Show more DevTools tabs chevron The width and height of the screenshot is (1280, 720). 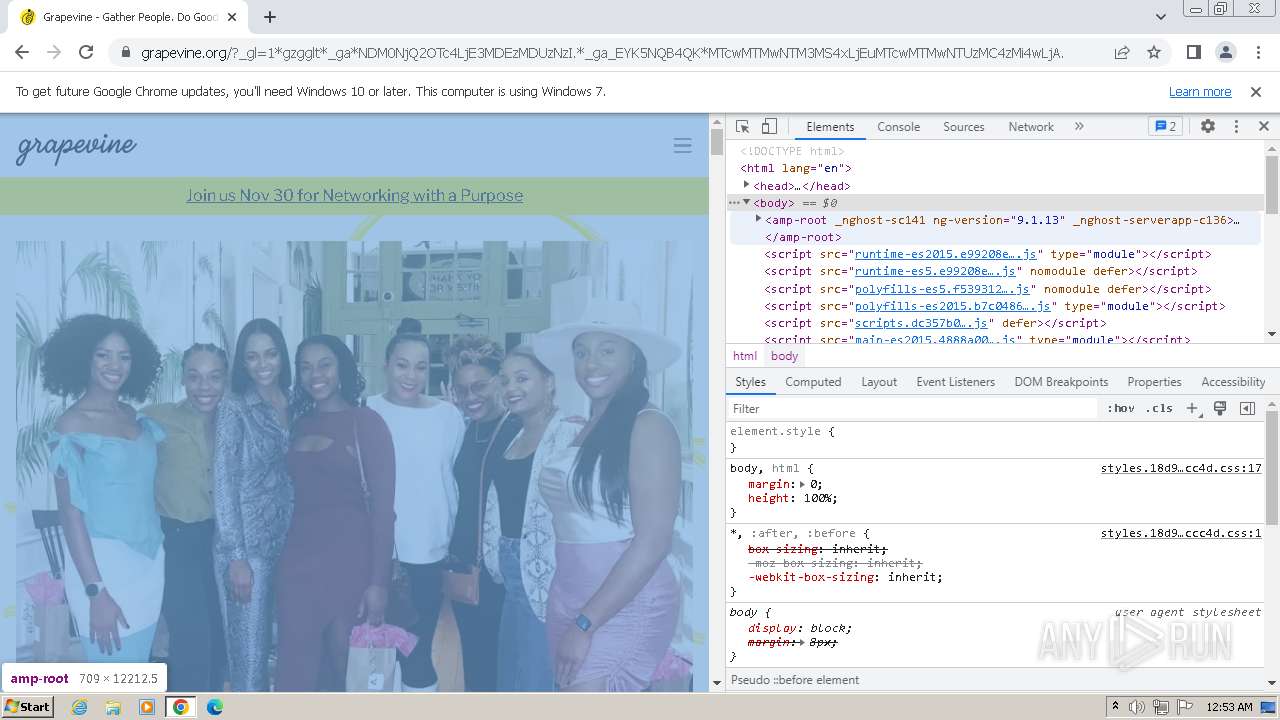click(x=1079, y=127)
